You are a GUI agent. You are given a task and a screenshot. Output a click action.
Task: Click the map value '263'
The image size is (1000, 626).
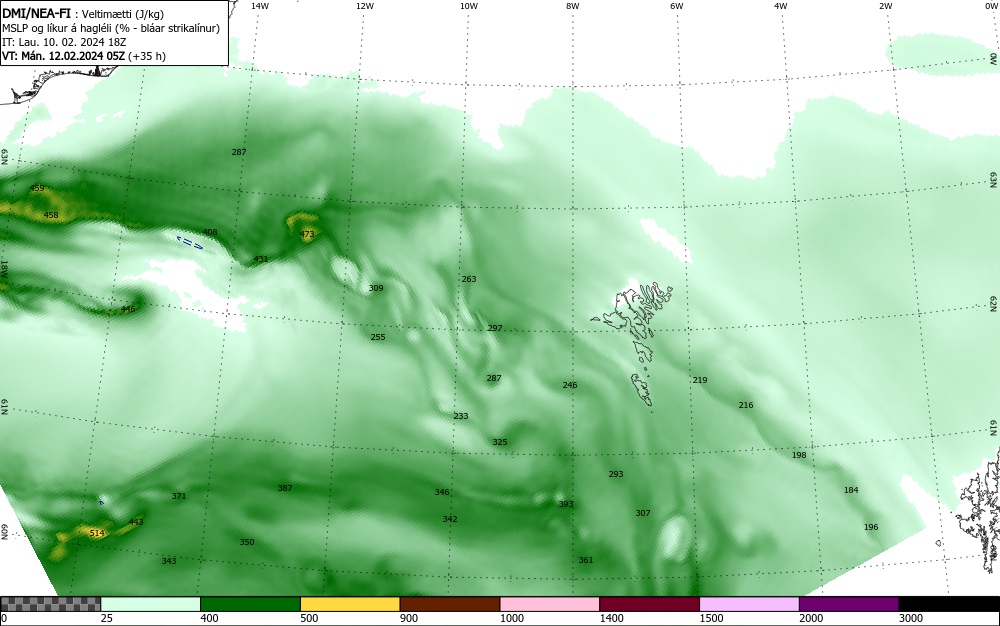[x=469, y=279]
